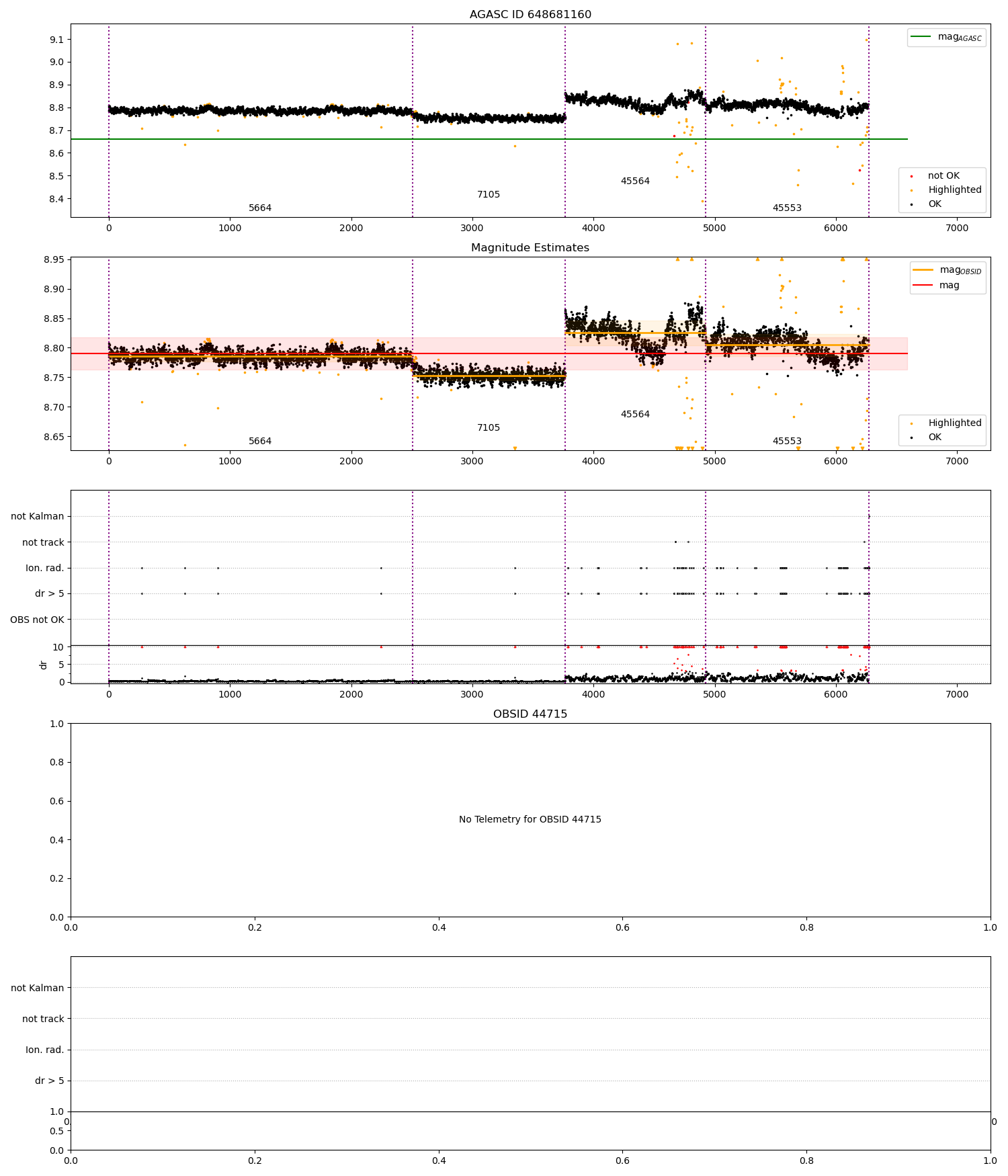Image resolution: width=1008 pixels, height=1176 pixels.
Task: Click 'Ion. rad.' label in the third plot
Action: click(x=45, y=569)
